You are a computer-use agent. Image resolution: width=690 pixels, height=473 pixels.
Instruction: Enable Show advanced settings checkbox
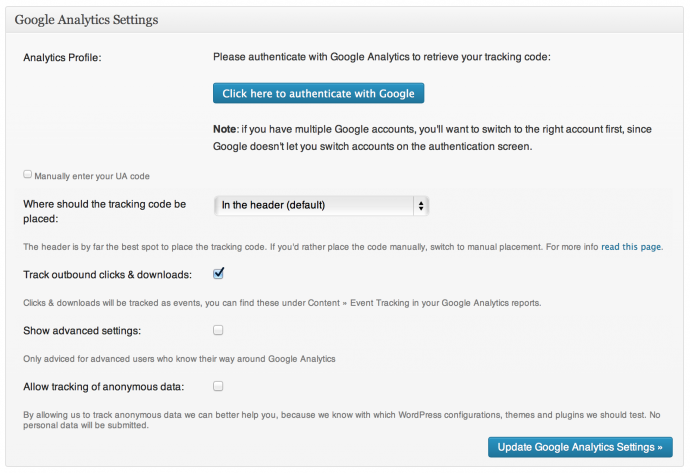pyautogui.click(x=218, y=330)
